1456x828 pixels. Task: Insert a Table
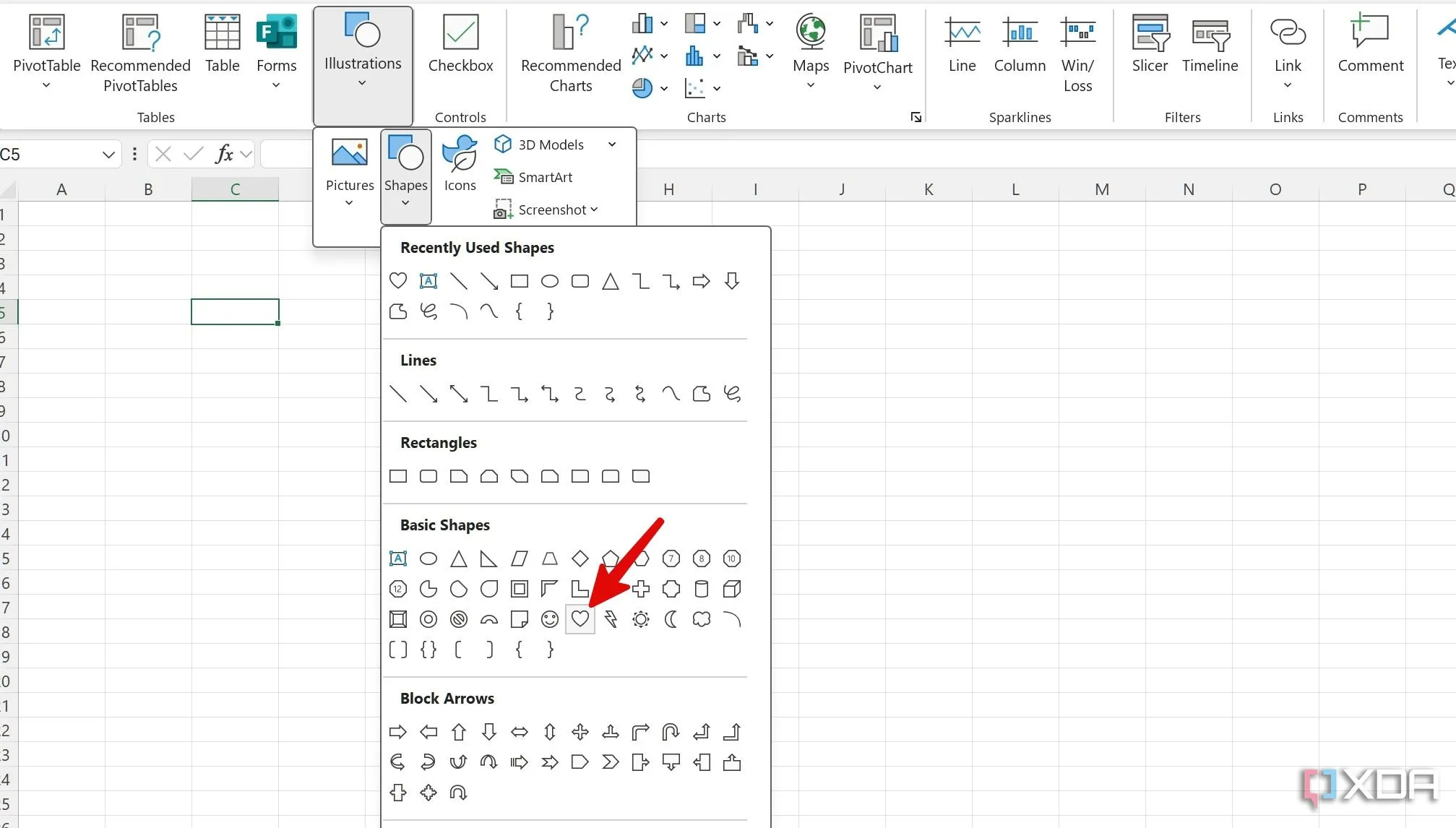222,43
